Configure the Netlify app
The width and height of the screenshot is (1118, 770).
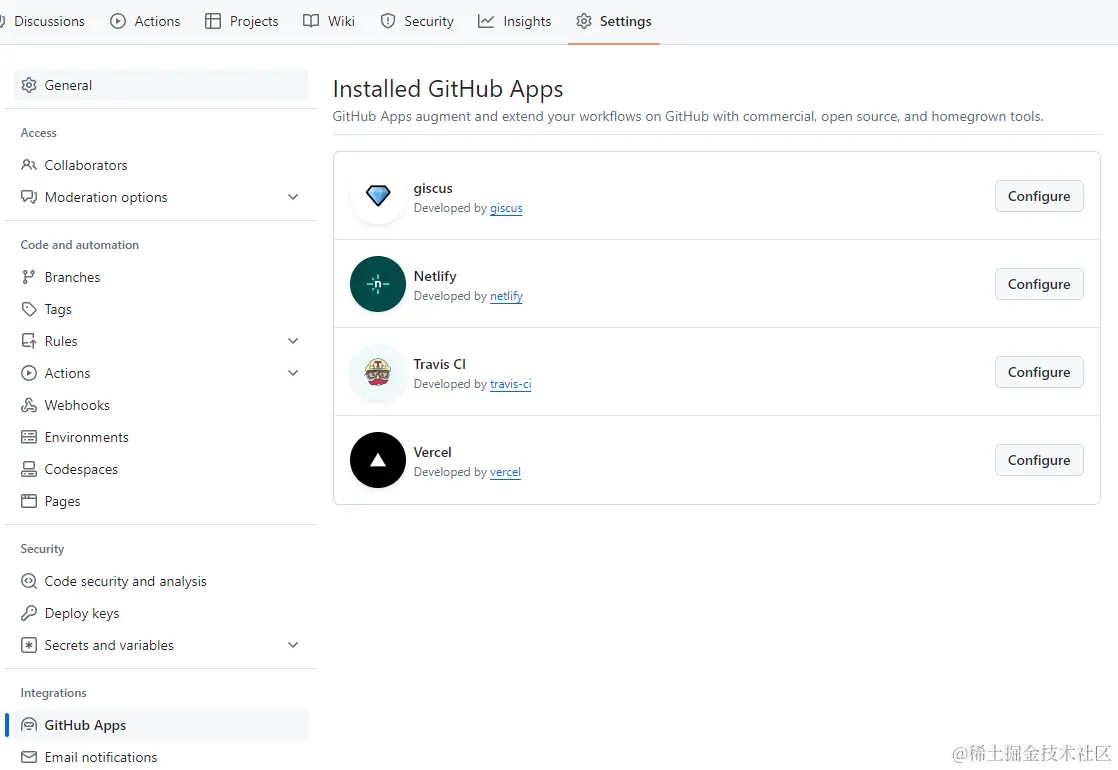pos(1039,284)
